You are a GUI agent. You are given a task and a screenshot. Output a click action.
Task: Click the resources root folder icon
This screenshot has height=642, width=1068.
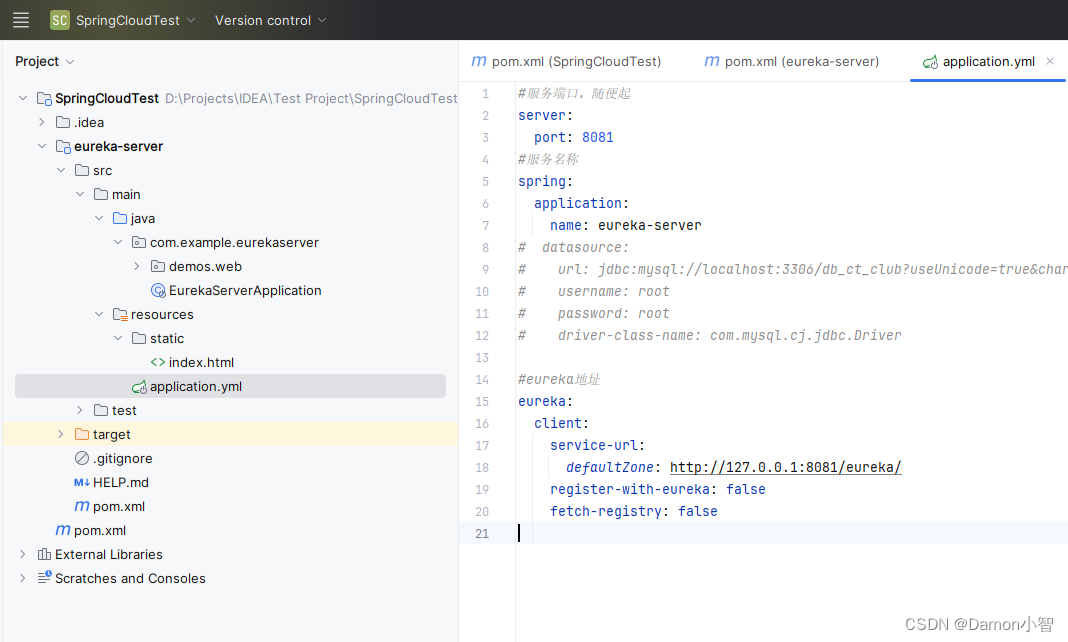tap(120, 315)
